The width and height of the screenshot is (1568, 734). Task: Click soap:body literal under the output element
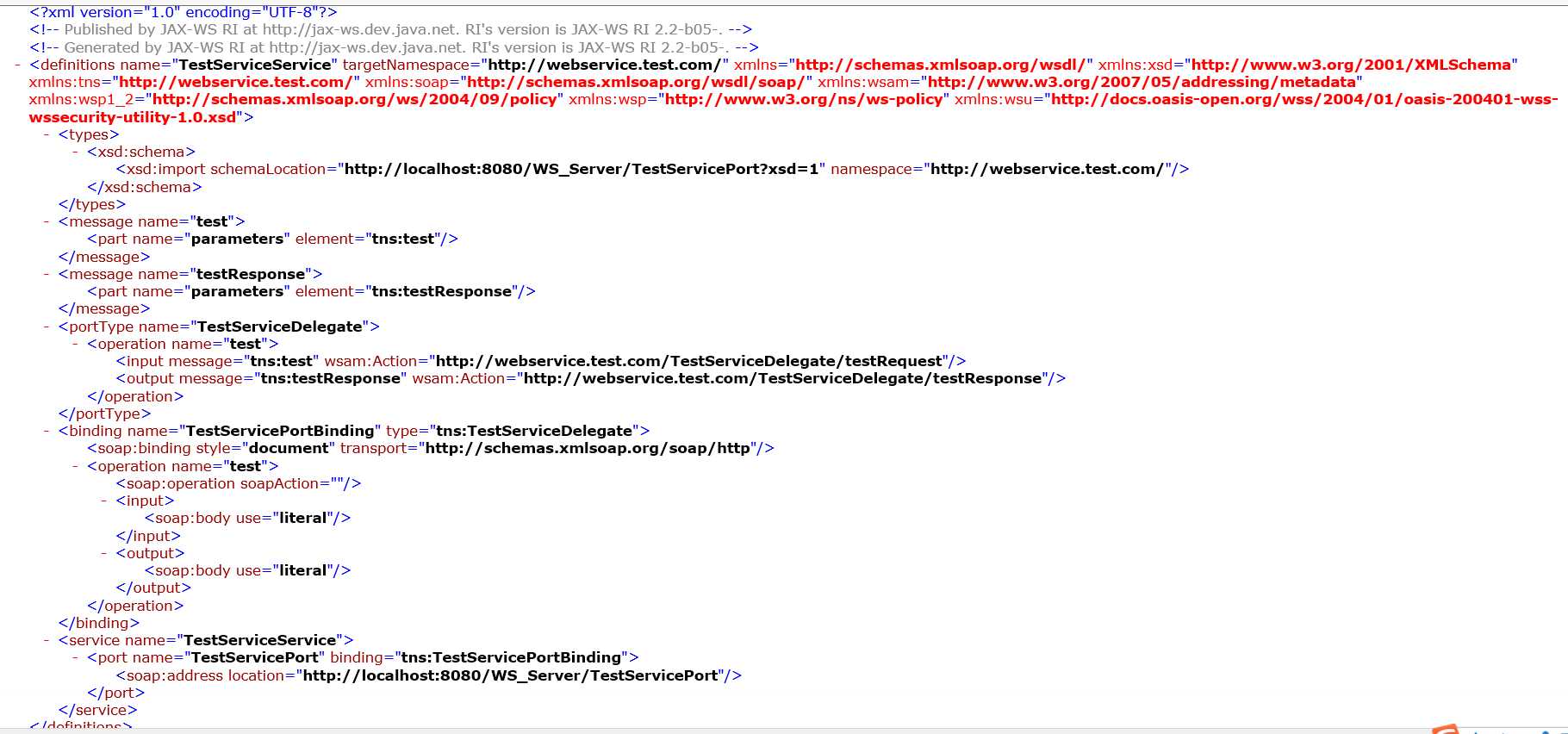click(x=248, y=570)
